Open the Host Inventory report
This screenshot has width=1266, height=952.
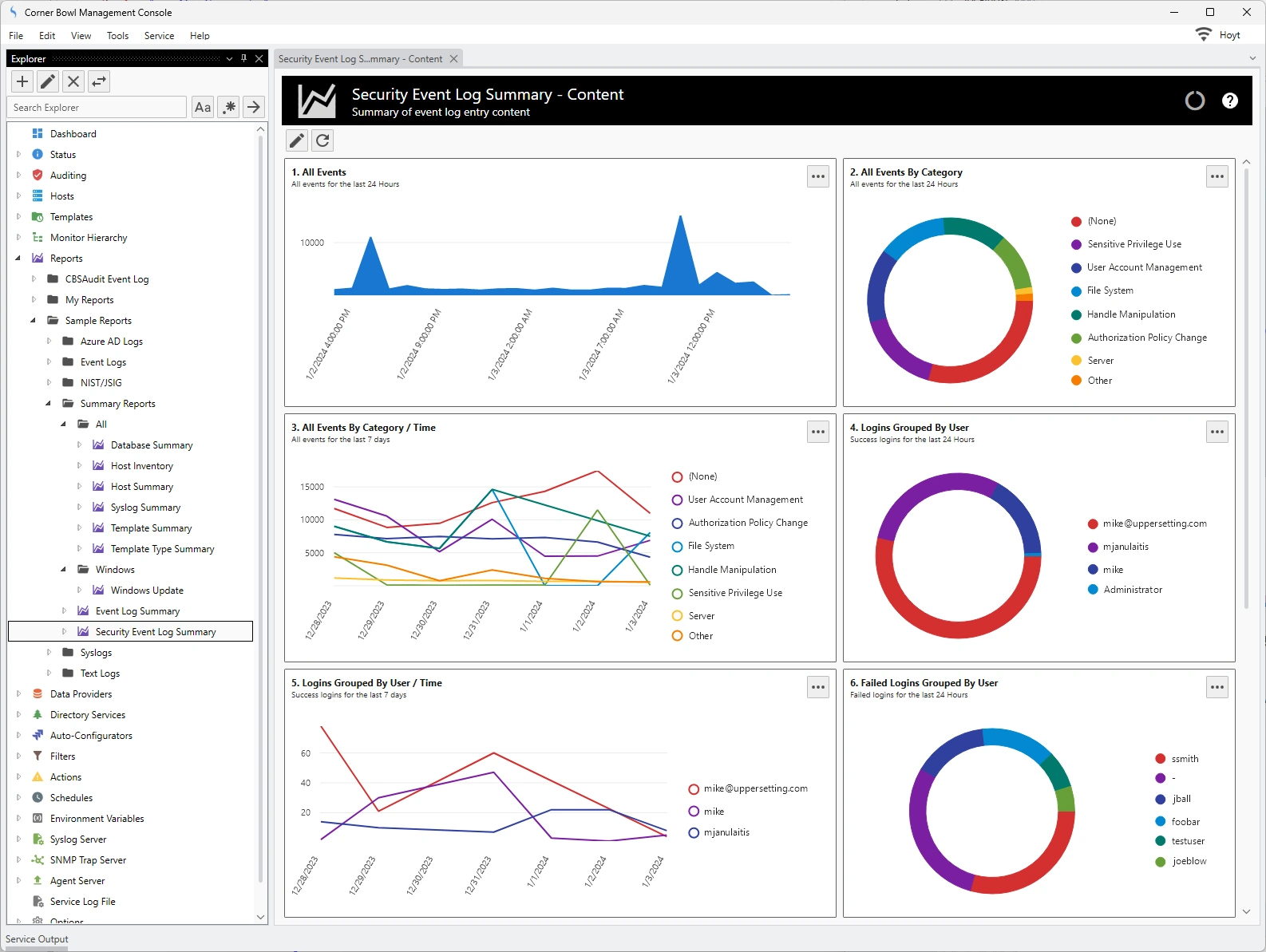[141, 466]
